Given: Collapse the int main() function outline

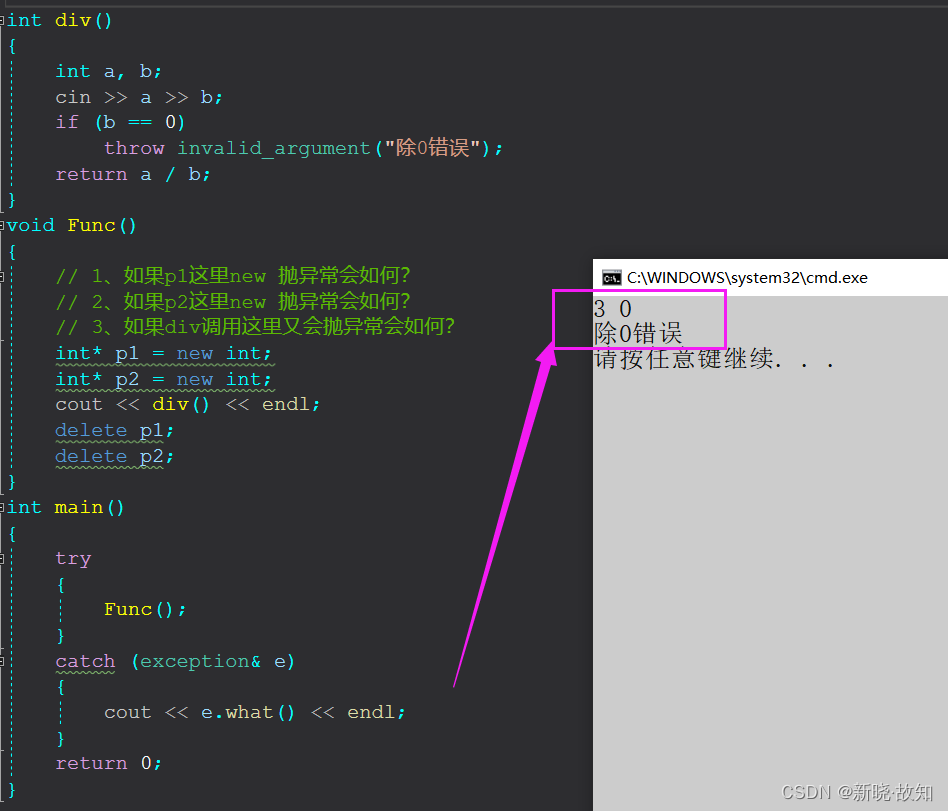Looking at the screenshot, I should (x=2, y=508).
